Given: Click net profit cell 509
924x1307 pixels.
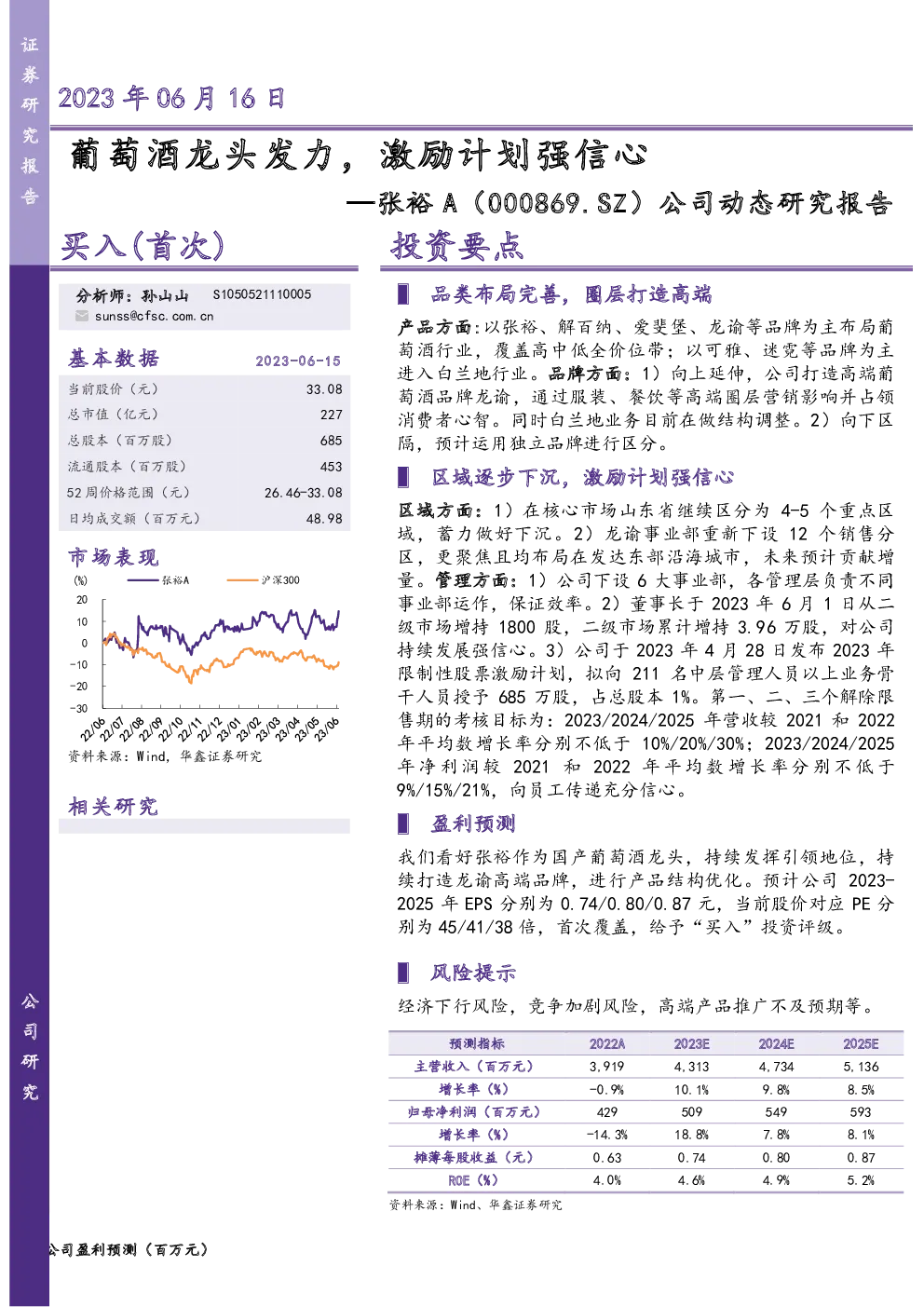Looking at the screenshot, I should point(691,1112).
